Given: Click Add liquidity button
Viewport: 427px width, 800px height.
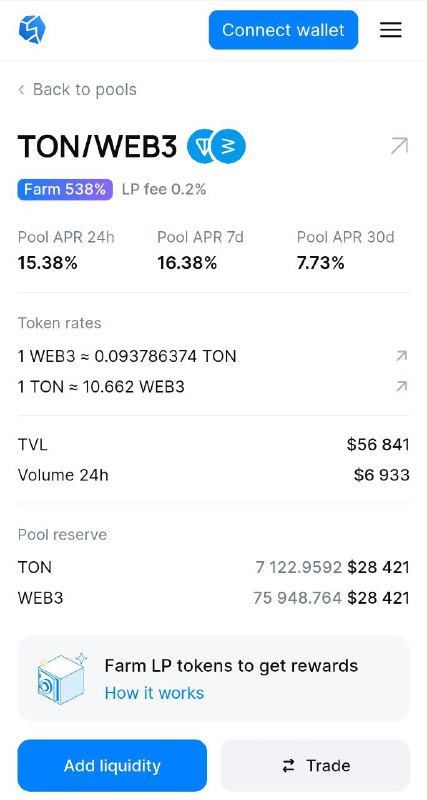Looking at the screenshot, I should 112,765.
